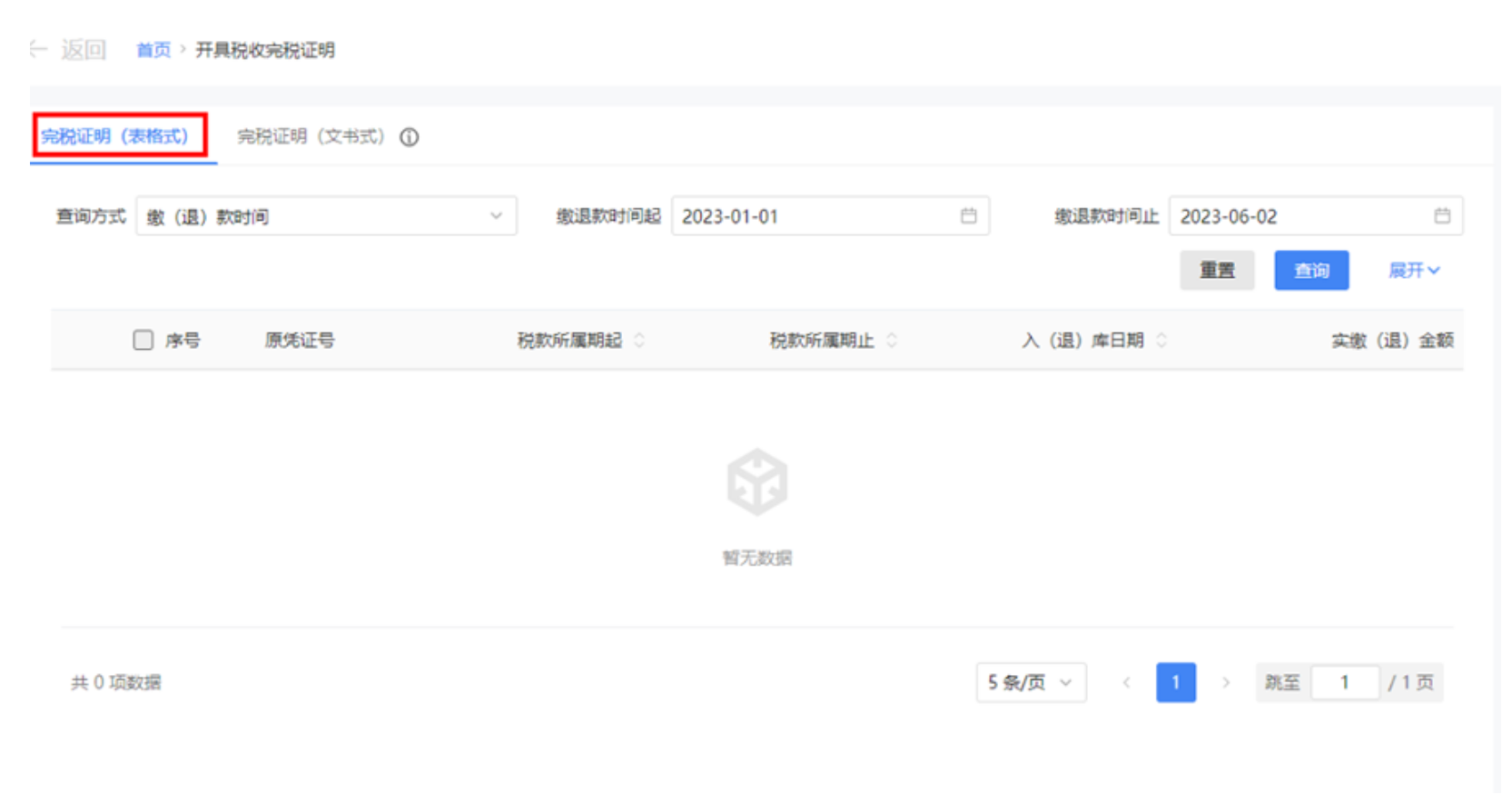Click the back arrow icon

[x=38, y=48]
